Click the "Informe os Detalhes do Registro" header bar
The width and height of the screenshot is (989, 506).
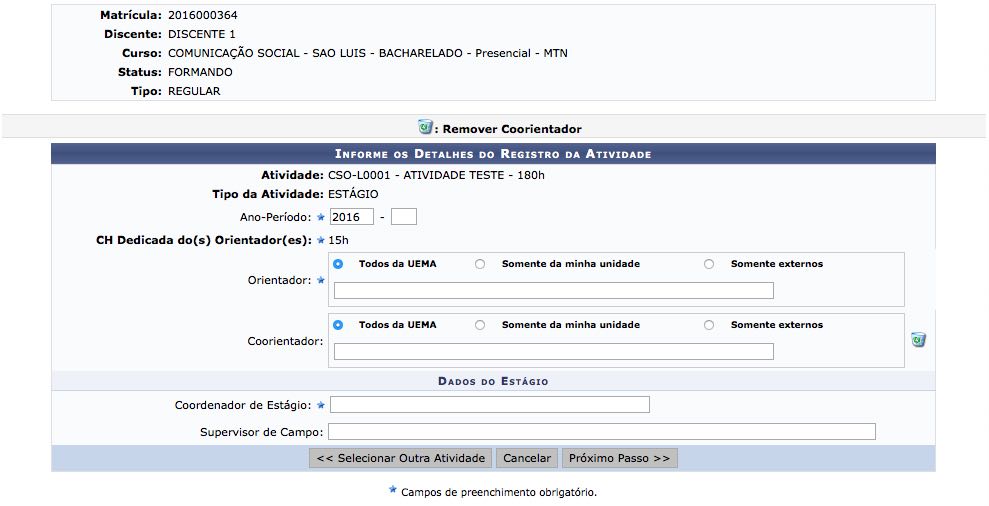[x=493, y=154]
